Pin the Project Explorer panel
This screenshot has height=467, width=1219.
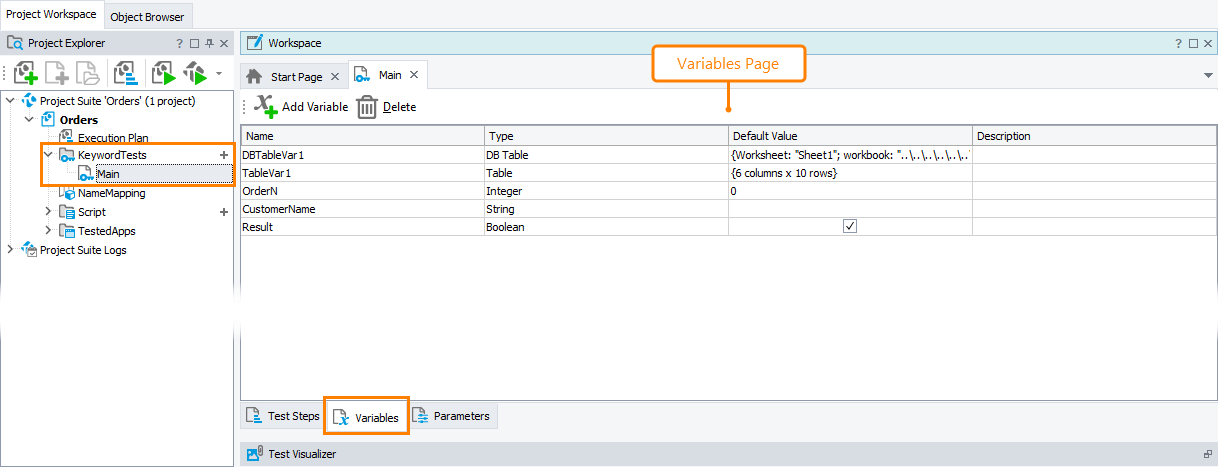[x=209, y=44]
